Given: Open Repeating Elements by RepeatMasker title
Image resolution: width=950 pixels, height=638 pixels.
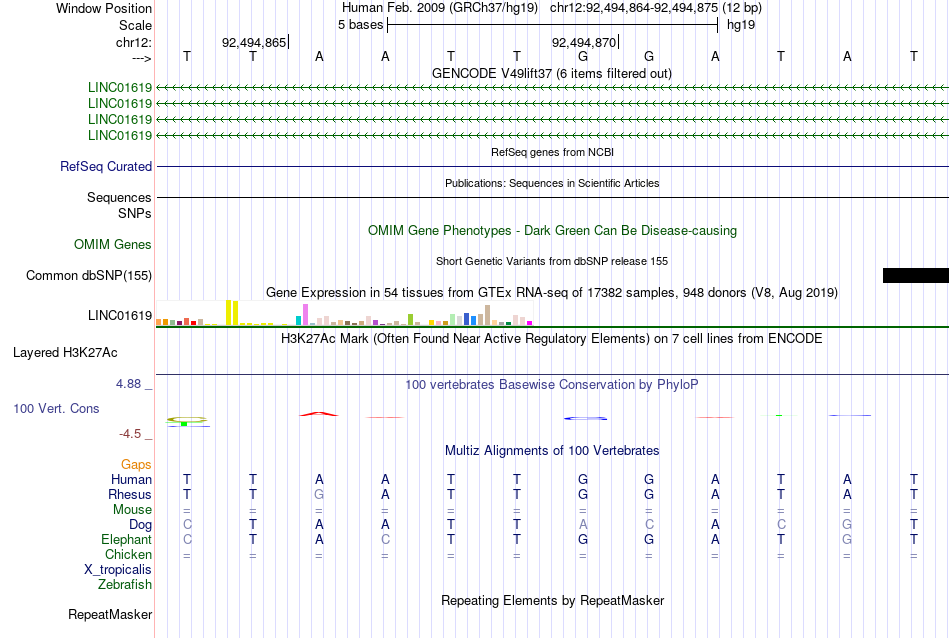Looking at the screenshot, I should [552, 601].
